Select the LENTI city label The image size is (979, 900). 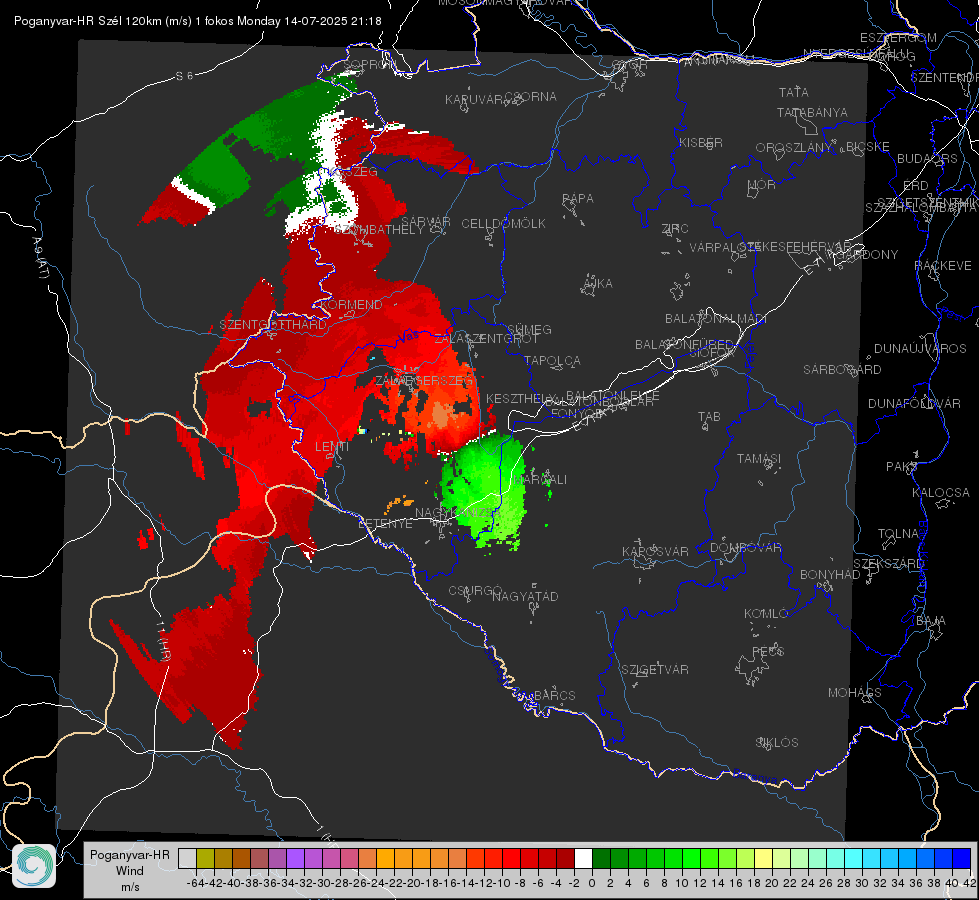332,446
